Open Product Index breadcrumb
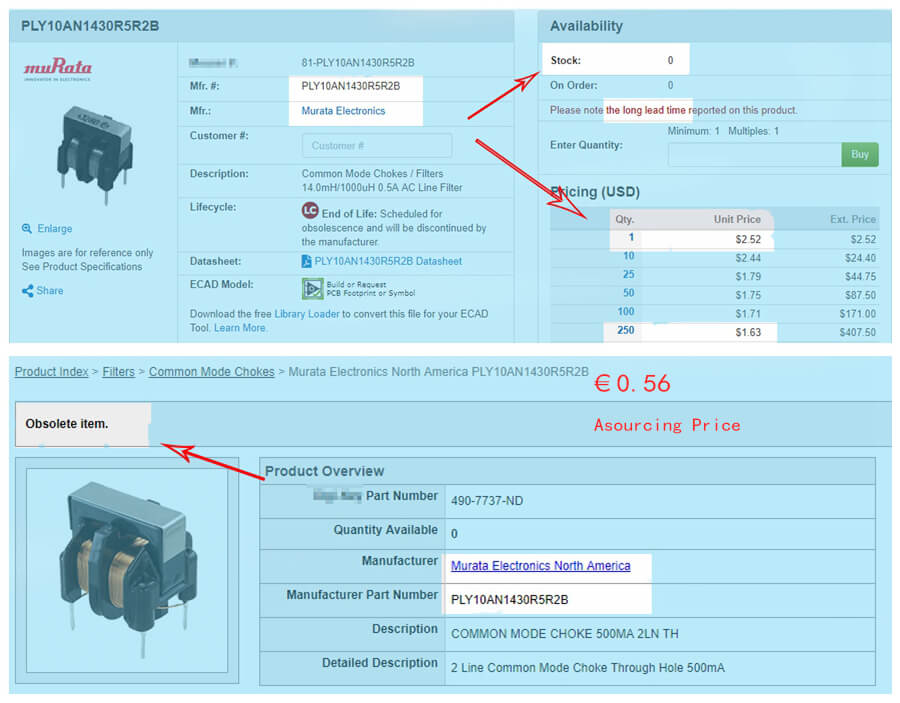This screenshot has width=900, height=703. (52, 372)
